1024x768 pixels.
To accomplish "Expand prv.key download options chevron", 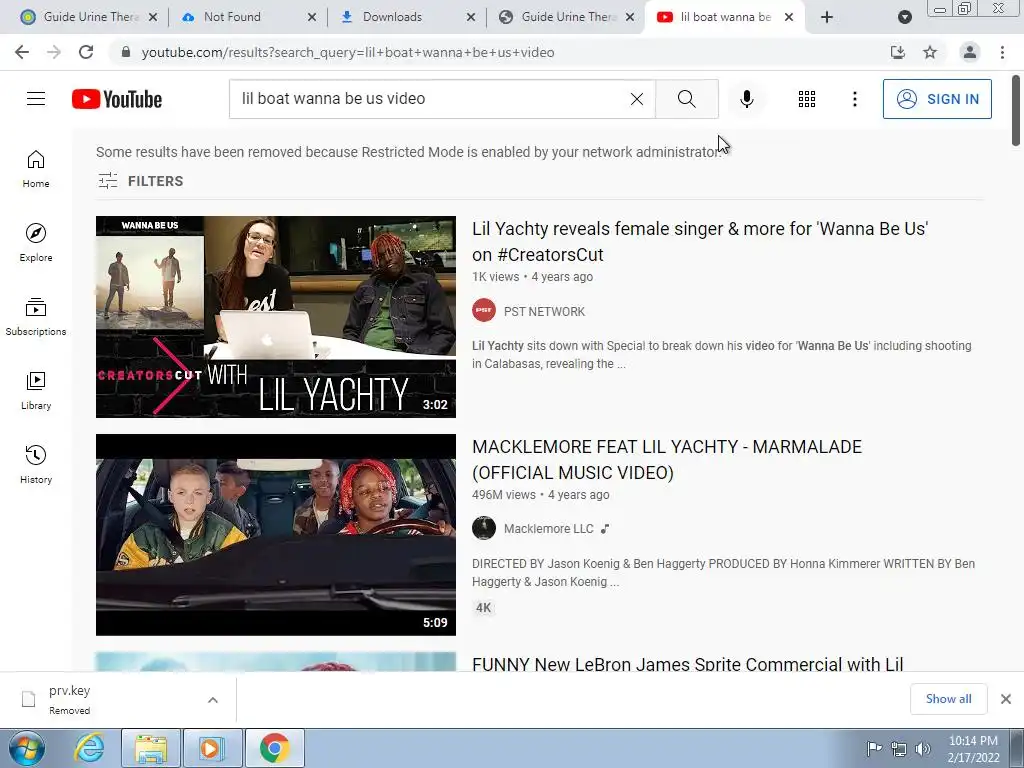I will point(213,700).
